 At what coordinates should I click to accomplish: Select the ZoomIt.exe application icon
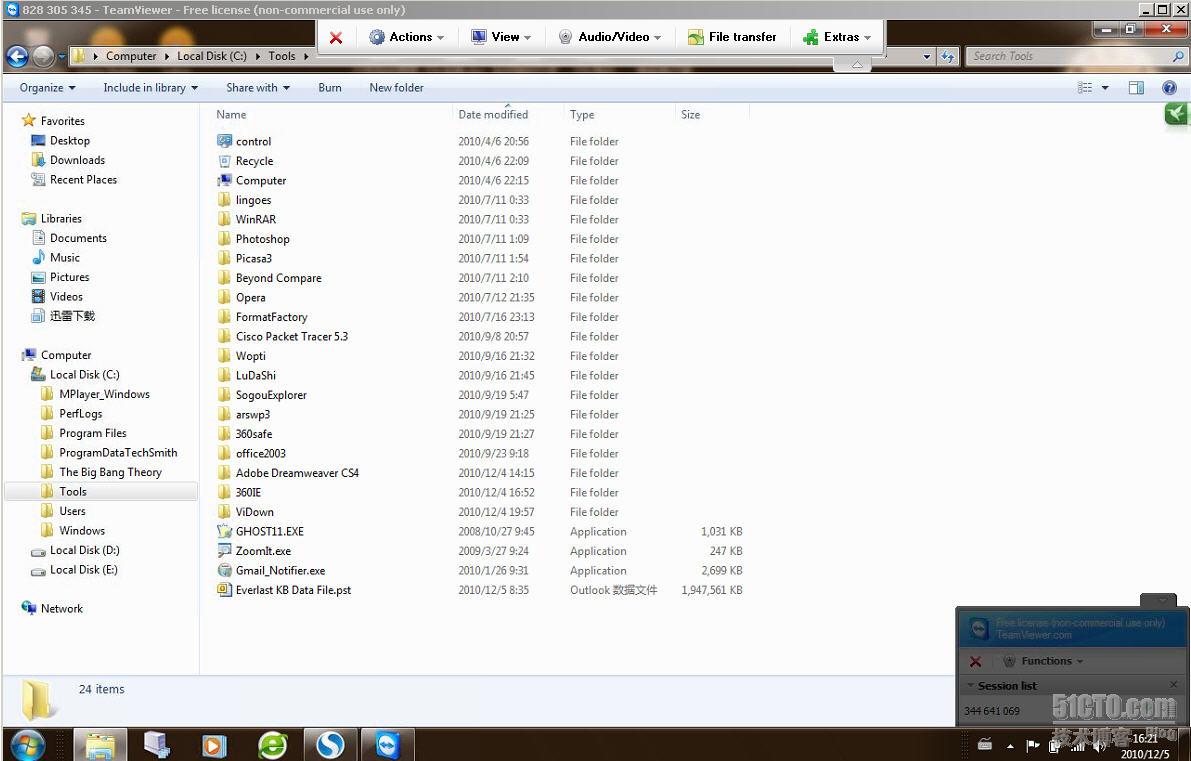224,551
